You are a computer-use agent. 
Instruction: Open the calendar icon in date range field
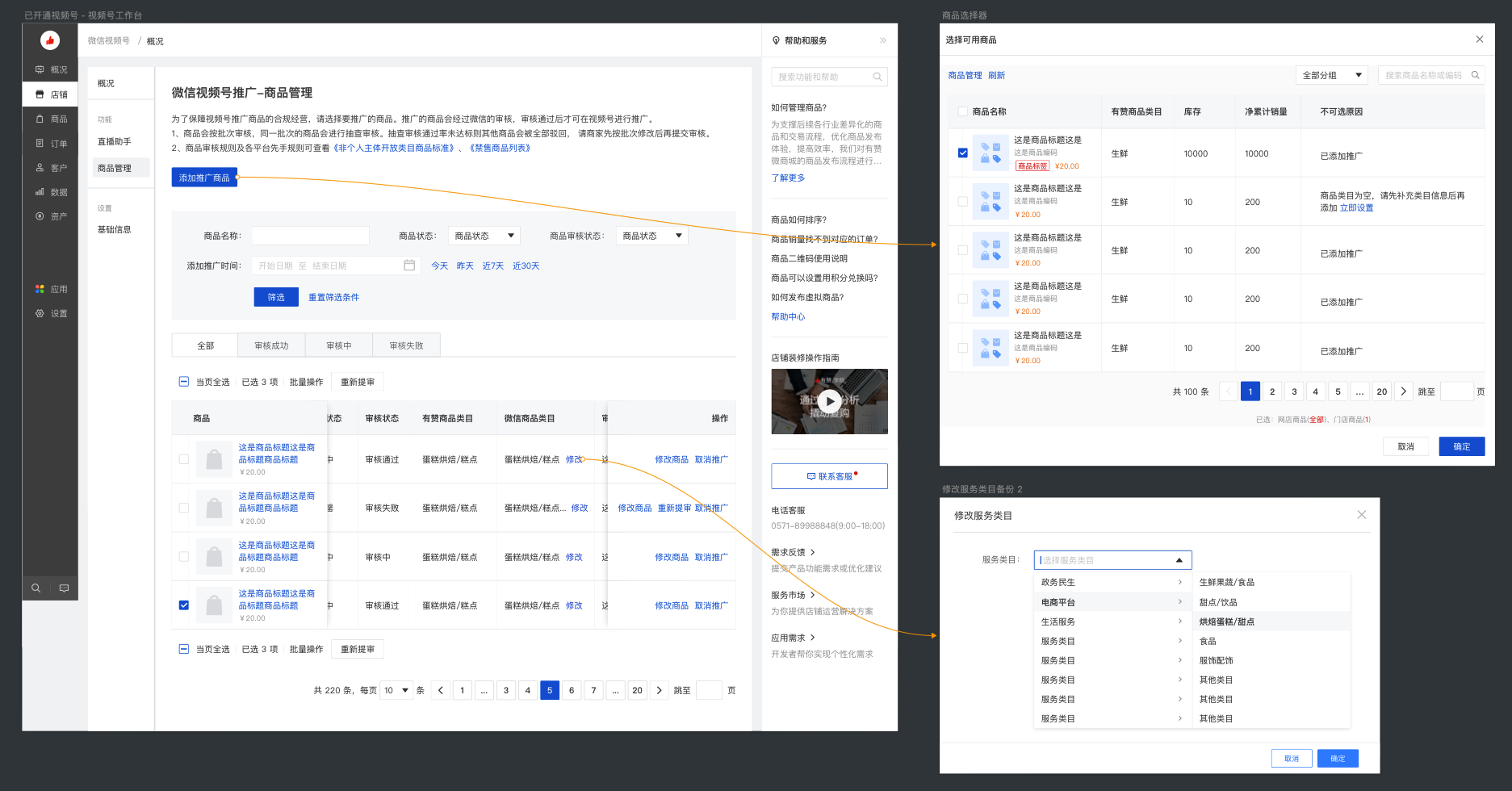point(409,266)
